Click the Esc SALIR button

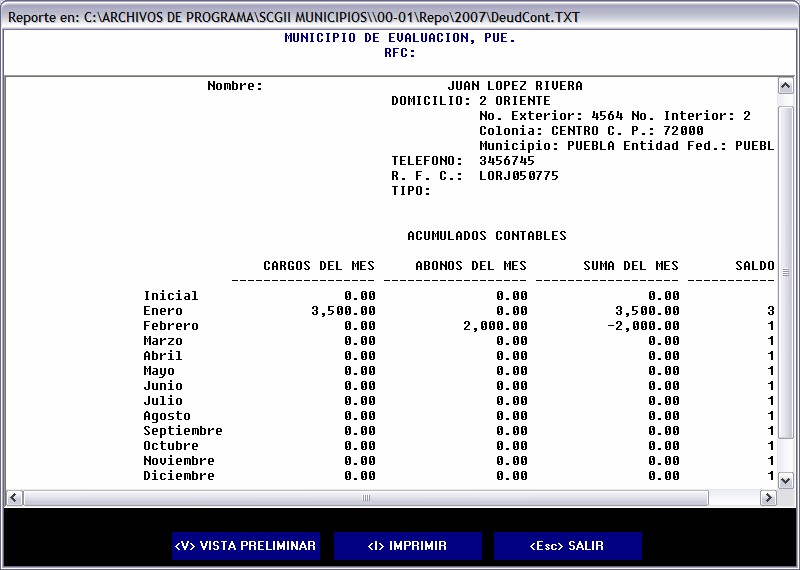567,546
